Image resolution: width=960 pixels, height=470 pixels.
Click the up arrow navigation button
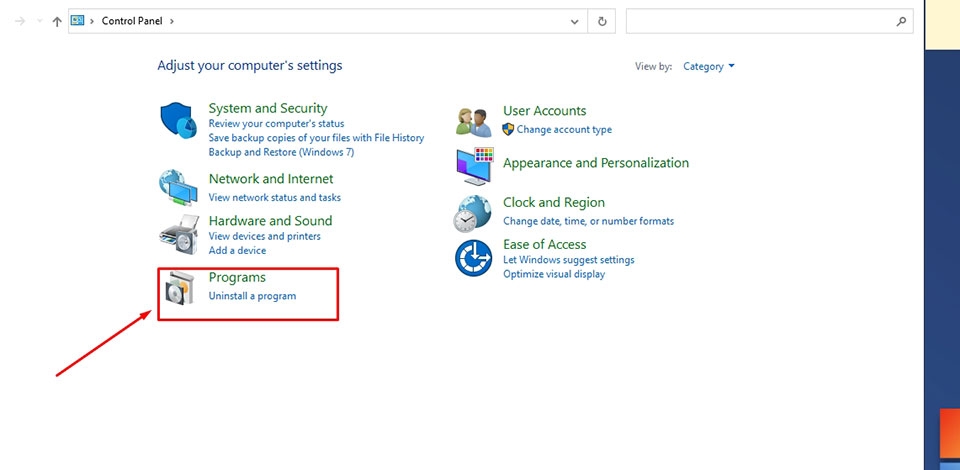[56, 21]
